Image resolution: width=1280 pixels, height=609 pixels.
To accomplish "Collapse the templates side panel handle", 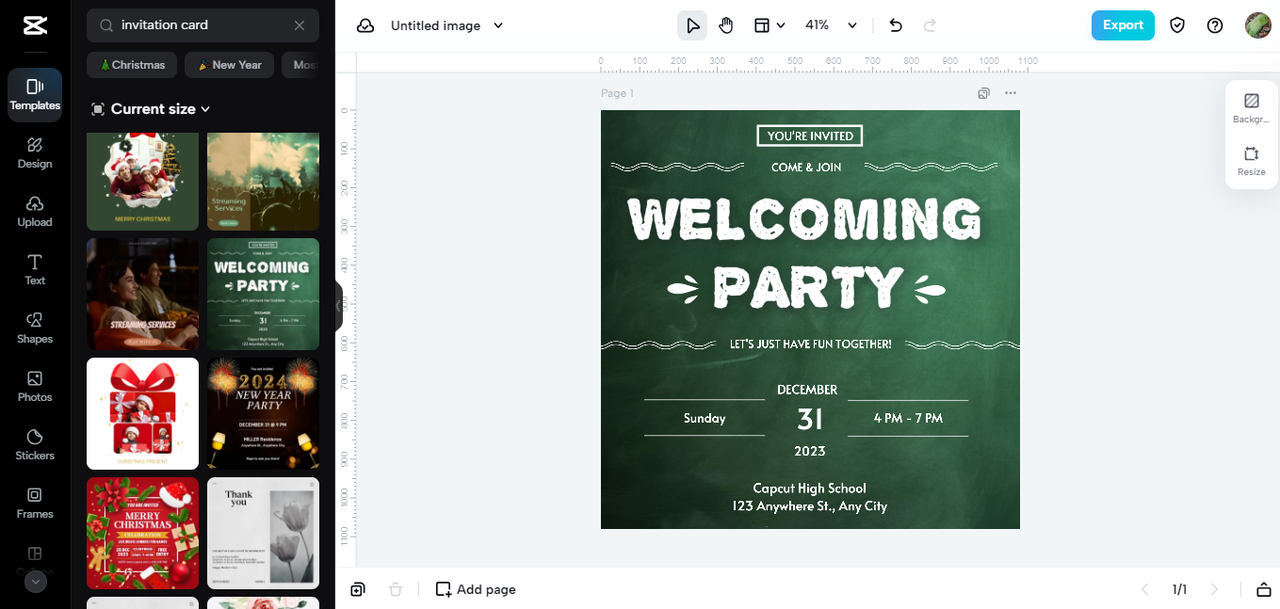I will [x=339, y=305].
